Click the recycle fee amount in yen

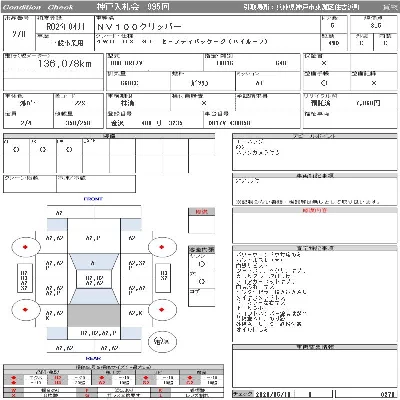point(368,103)
